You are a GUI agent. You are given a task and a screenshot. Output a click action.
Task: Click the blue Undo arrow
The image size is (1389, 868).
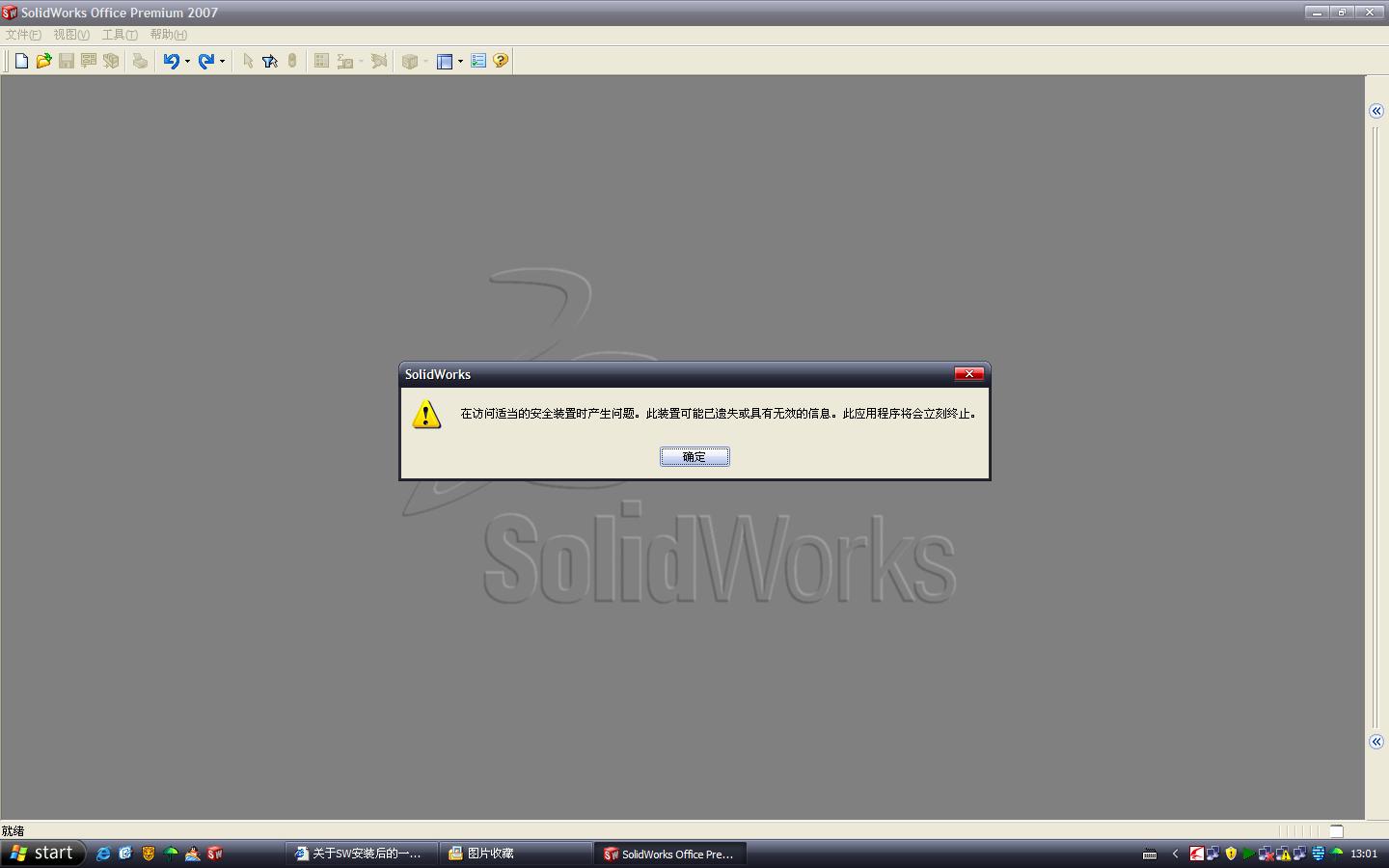pos(171,61)
